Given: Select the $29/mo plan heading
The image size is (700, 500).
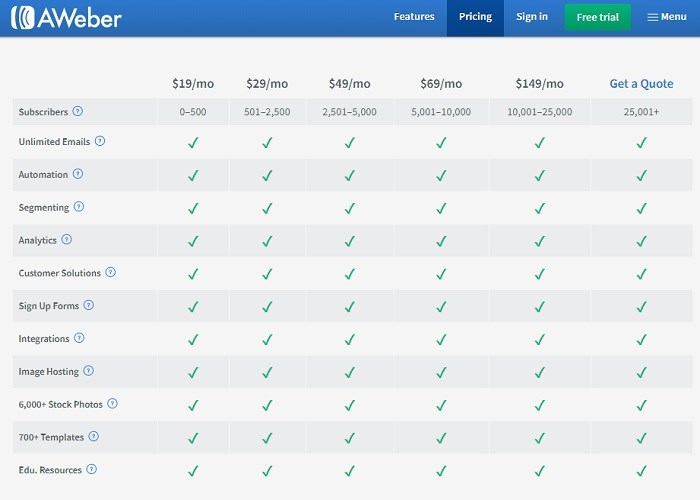Looking at the screenshot, I should point(267,84).
